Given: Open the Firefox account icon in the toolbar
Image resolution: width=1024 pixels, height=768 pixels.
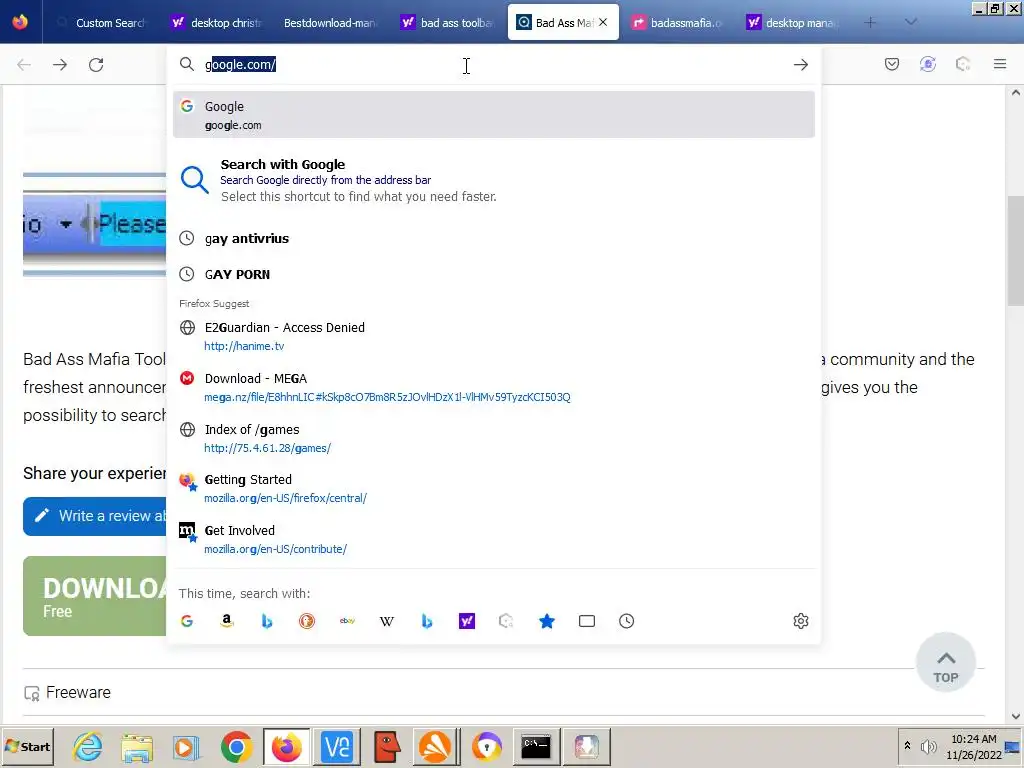Looking at the screenshot, I should click(927, 64).
